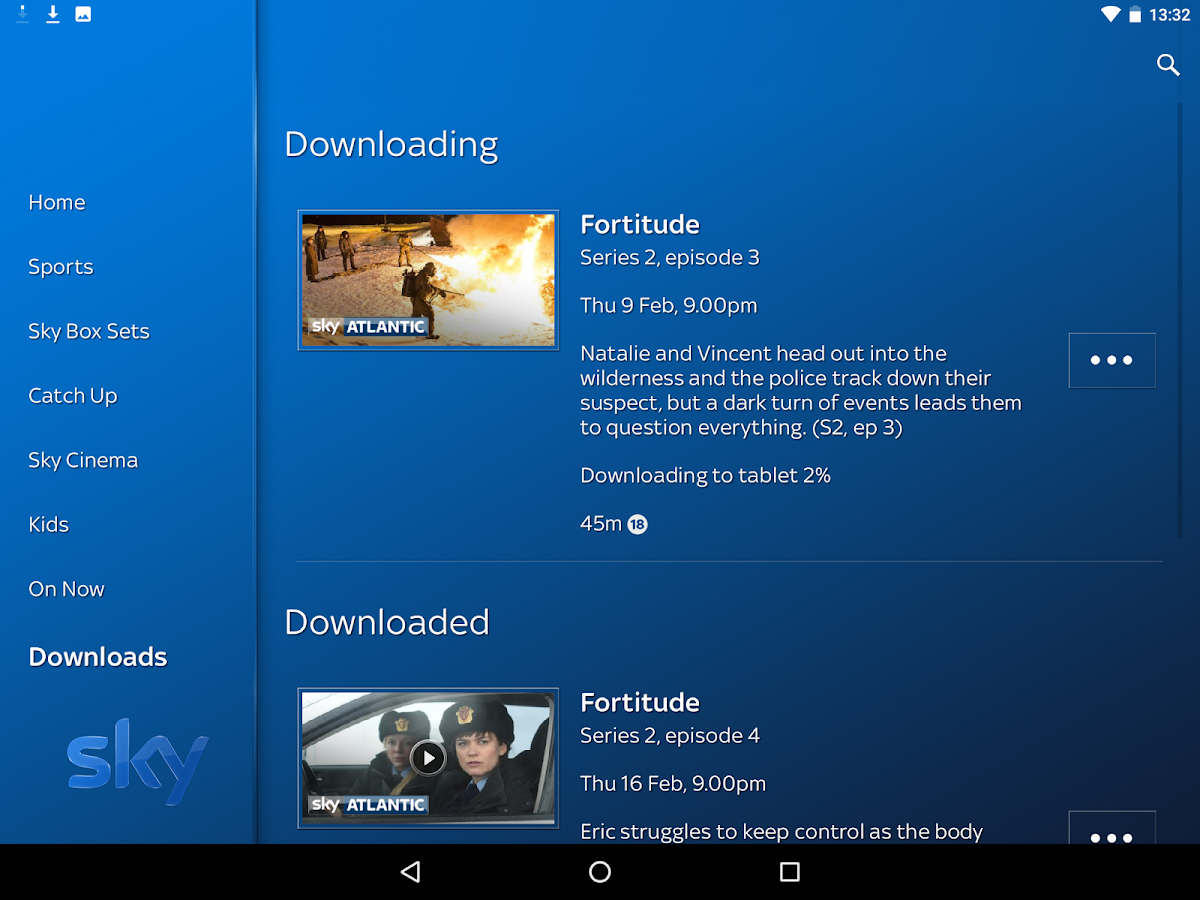Click Sky Atlantic logo on episode 4 thumbnail
Viewport: 1200px width, 900px height.
(368, 805)
